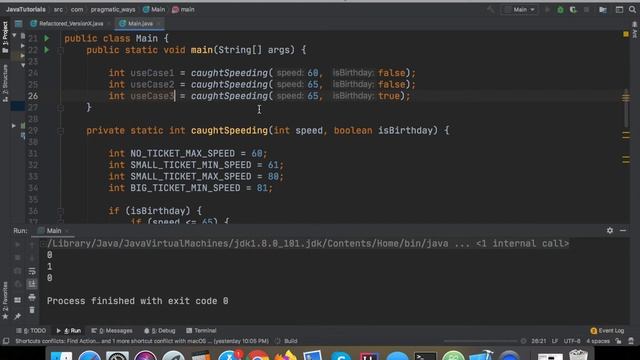Click the run gutter arrow beside the main method

[x=47, y=50]
